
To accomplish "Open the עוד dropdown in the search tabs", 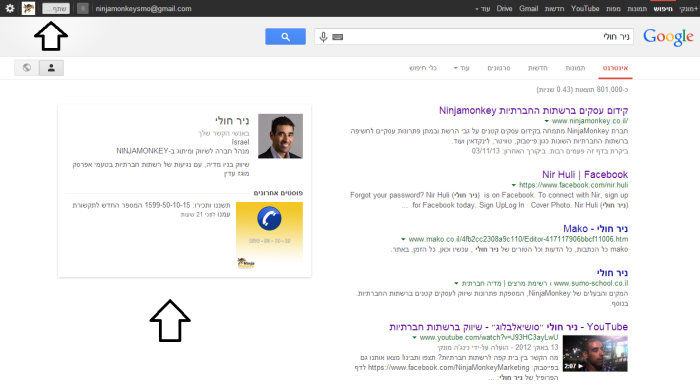I will click(462, 68).
